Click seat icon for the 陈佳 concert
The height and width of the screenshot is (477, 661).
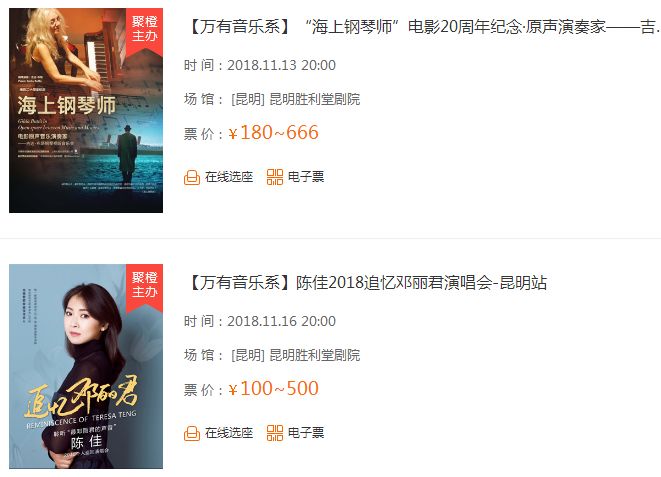coord(192,433)
